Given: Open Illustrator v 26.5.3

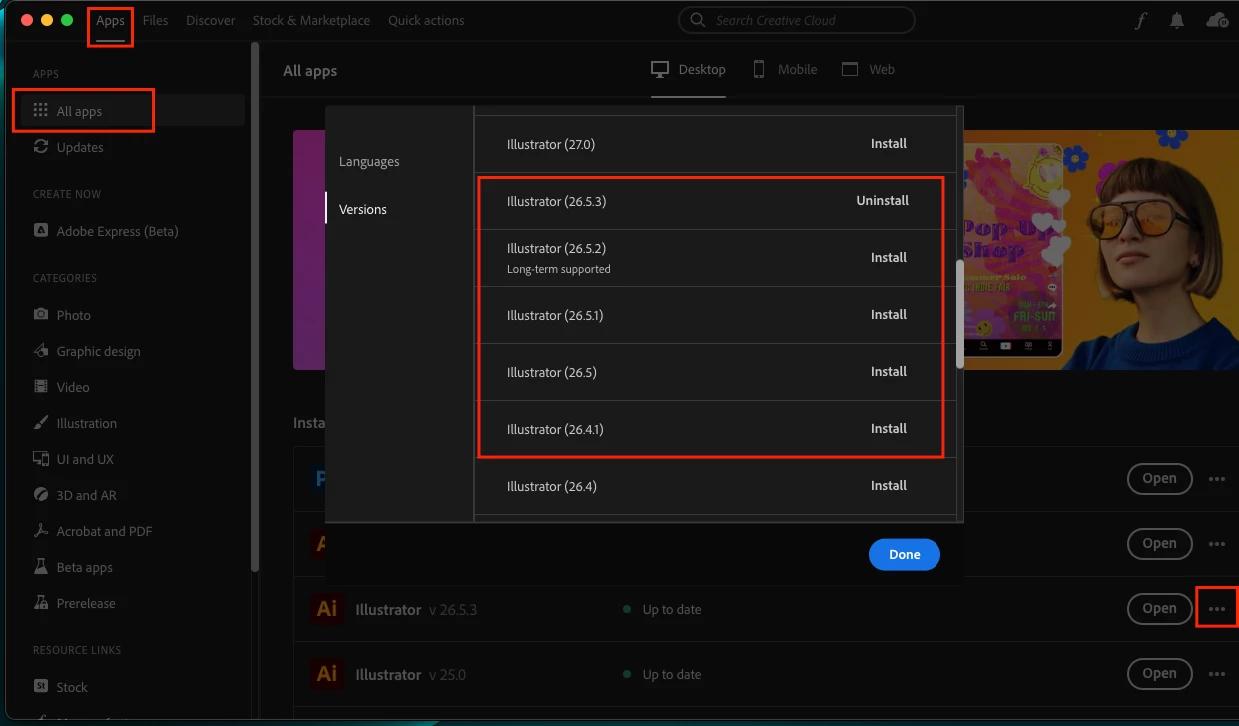Looking at the screenshot, I should (1159, 608).
